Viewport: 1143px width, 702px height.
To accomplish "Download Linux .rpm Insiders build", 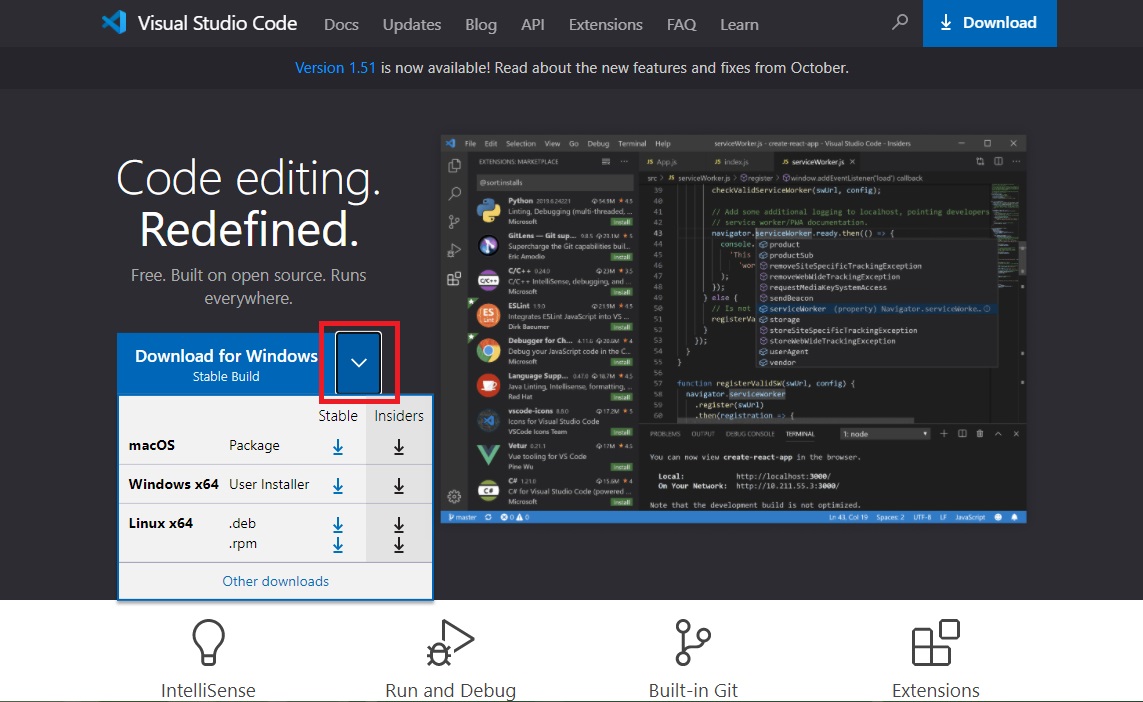I will (x=399, y=545).
